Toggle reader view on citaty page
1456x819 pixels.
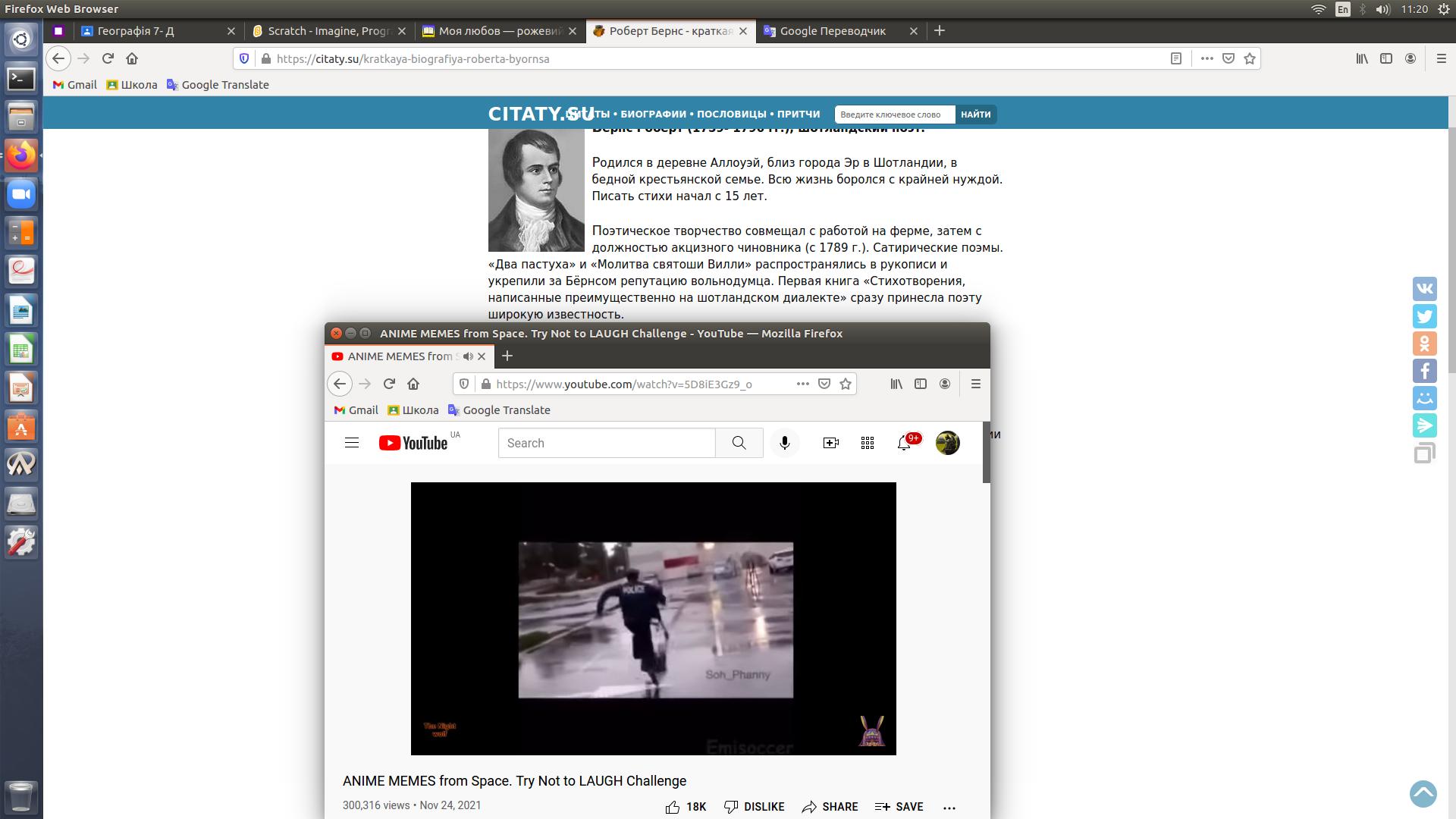pyautogui.click(x=1176, y=58)
